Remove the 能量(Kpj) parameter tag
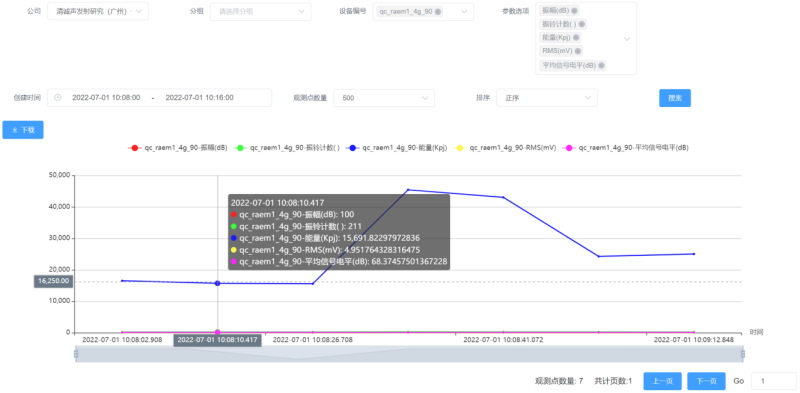This screenshot has height=393, width=800. [x=576, y=37]
